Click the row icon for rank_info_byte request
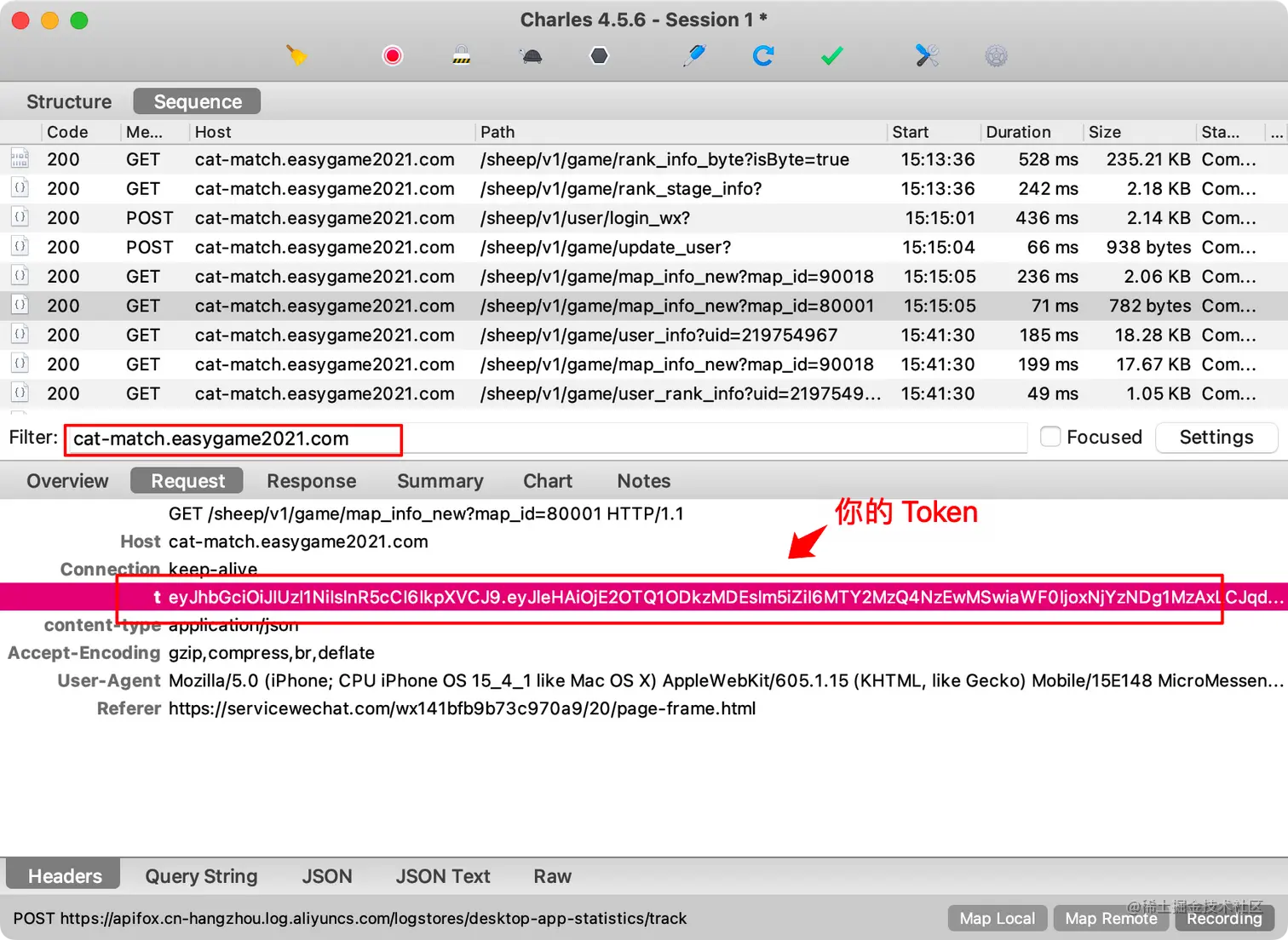 tap(20, 159)
